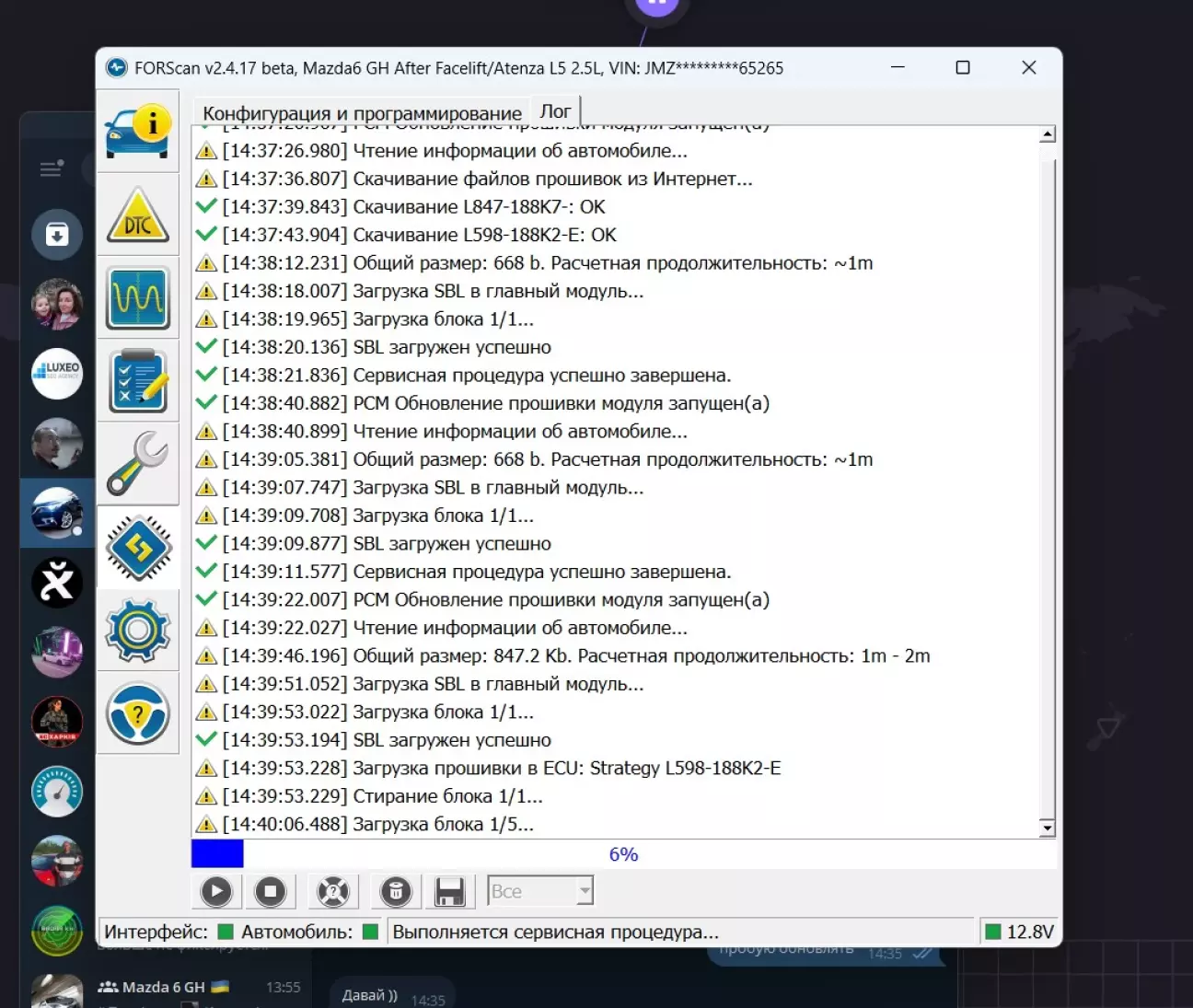Minimize the FORScan window

(898, 67)
